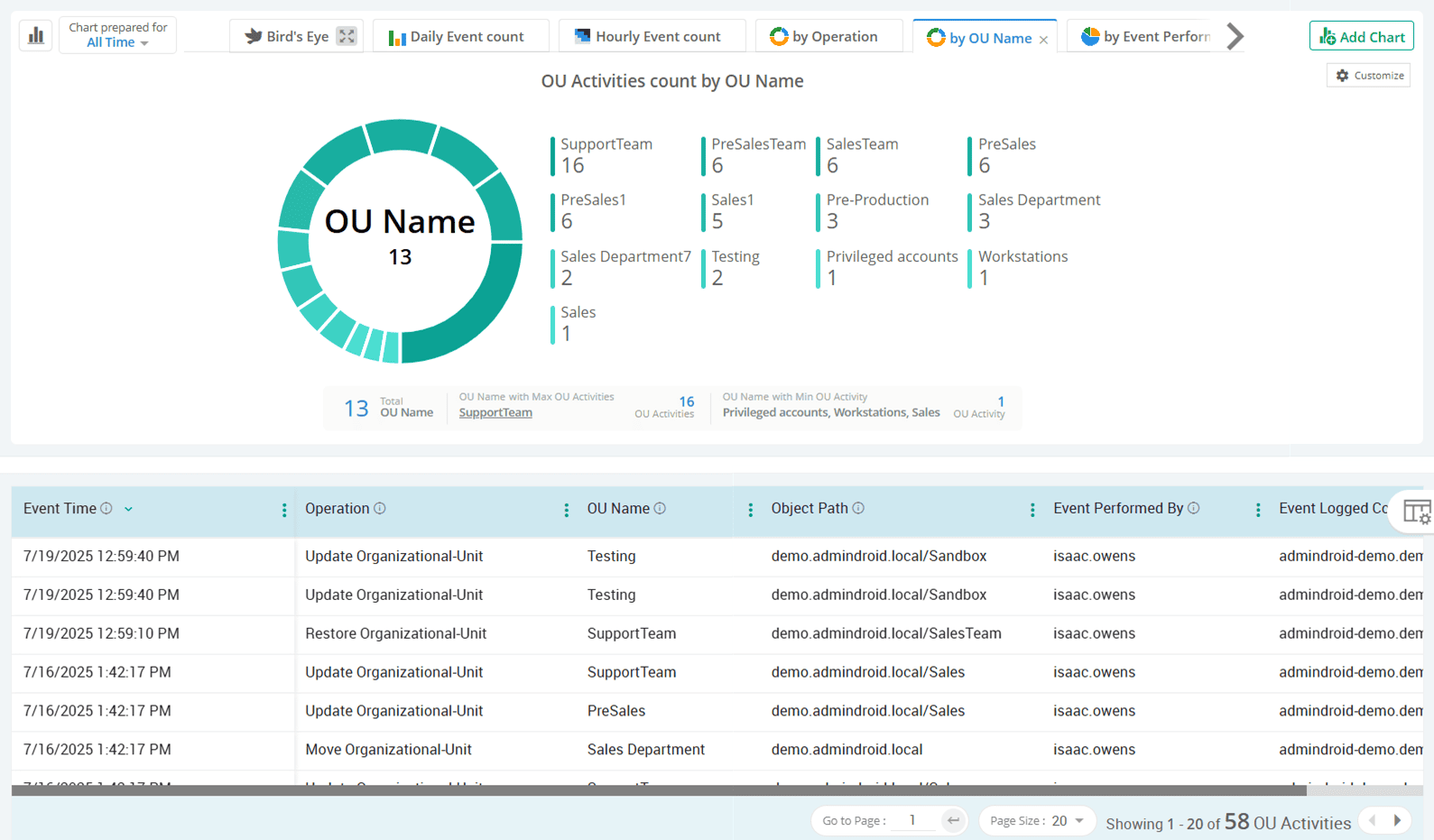Click the SupportTeam legend entry
The image size is (1434, 840).
(x=602, y=155)
